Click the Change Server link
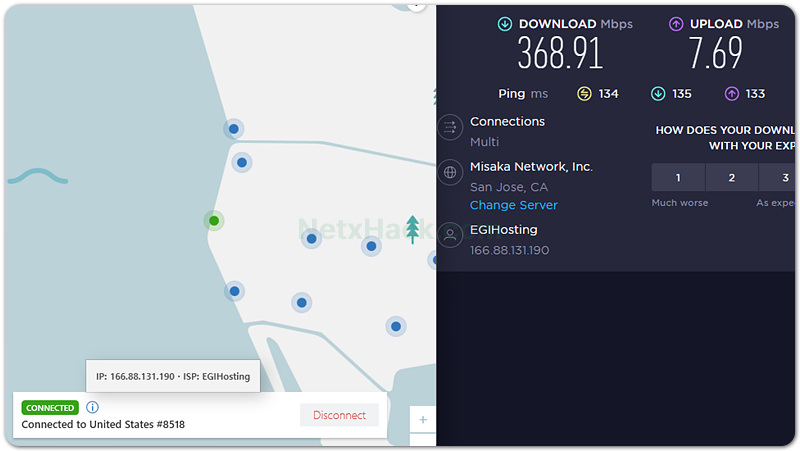Image resolution: width=800 pixels, height=451 pixels. coord(513,205)
